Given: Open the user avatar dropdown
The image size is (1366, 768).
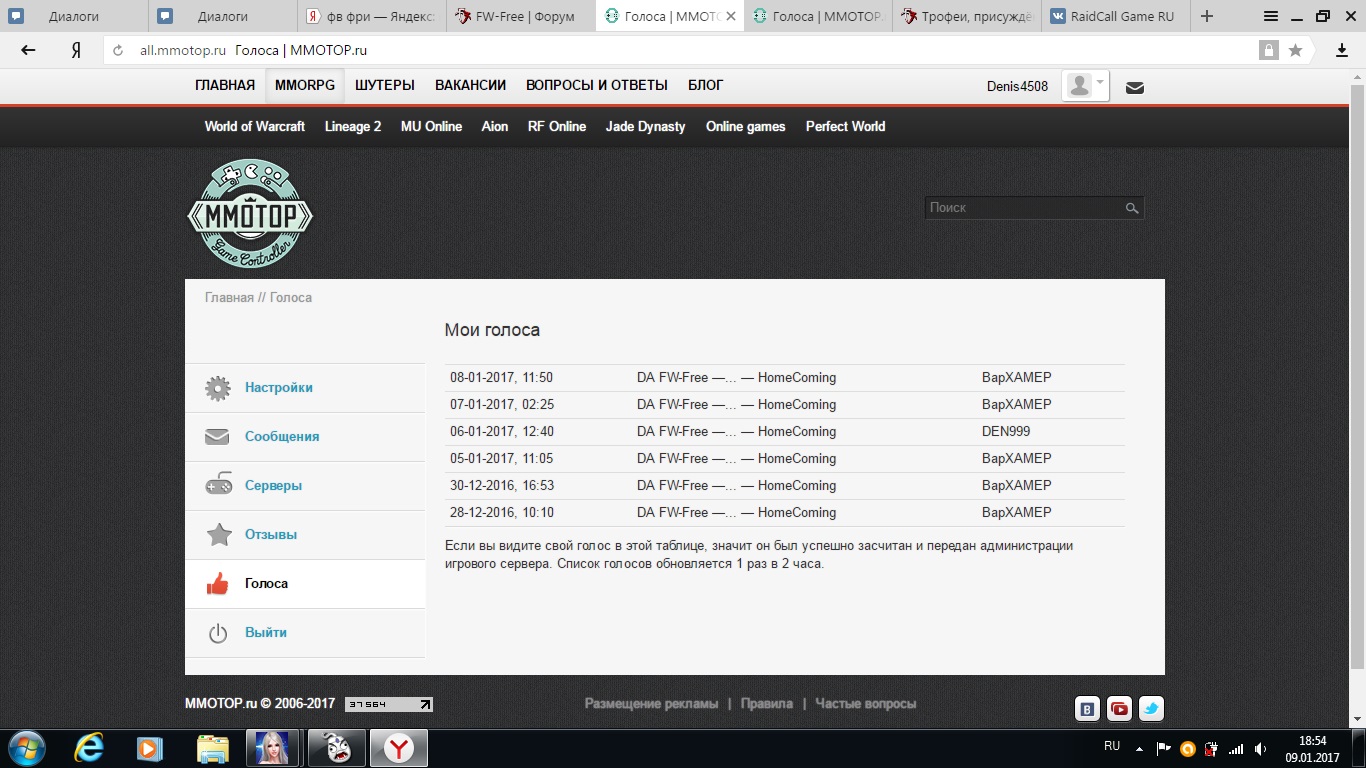Looking at the screenshot, I should 1086,86.
